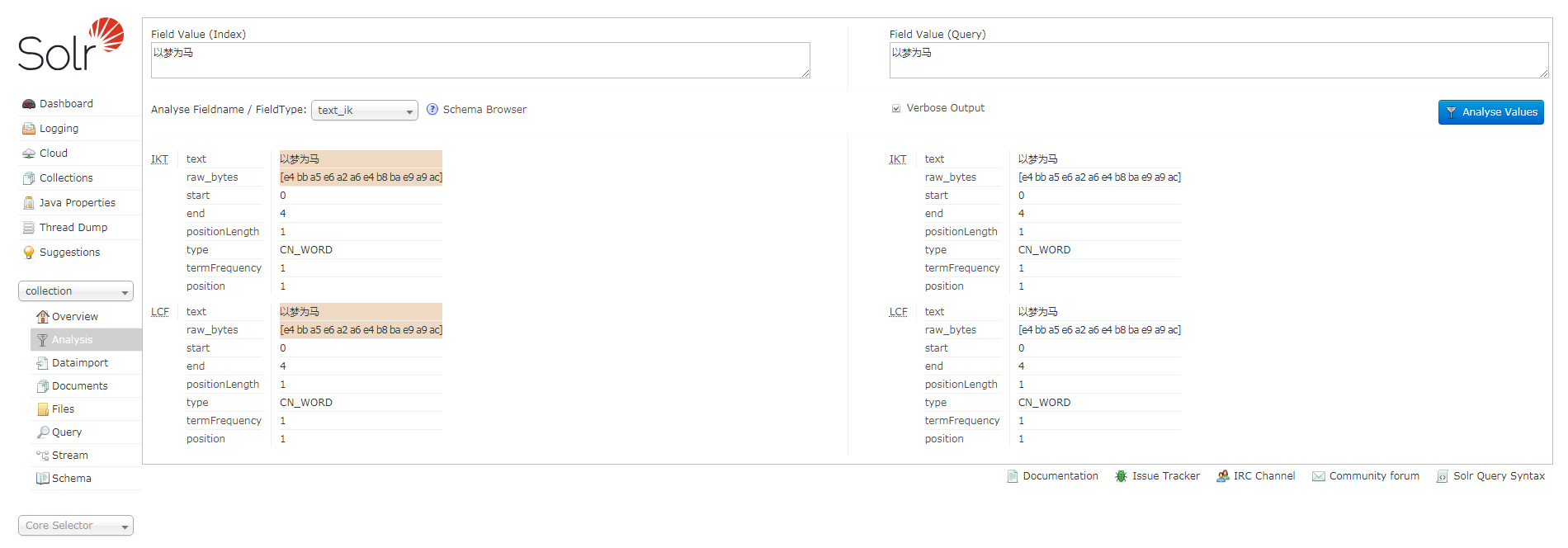Screen dimensions: 1568x548
Task: Open the Core Selector dropdown
Action: tap(76, 526)
